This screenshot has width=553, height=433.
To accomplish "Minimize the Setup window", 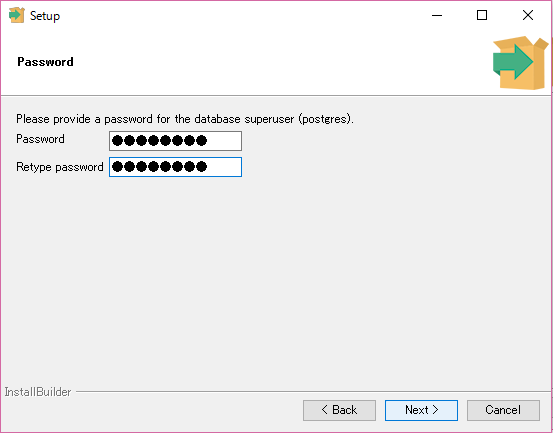I will [x=437, y=15].
